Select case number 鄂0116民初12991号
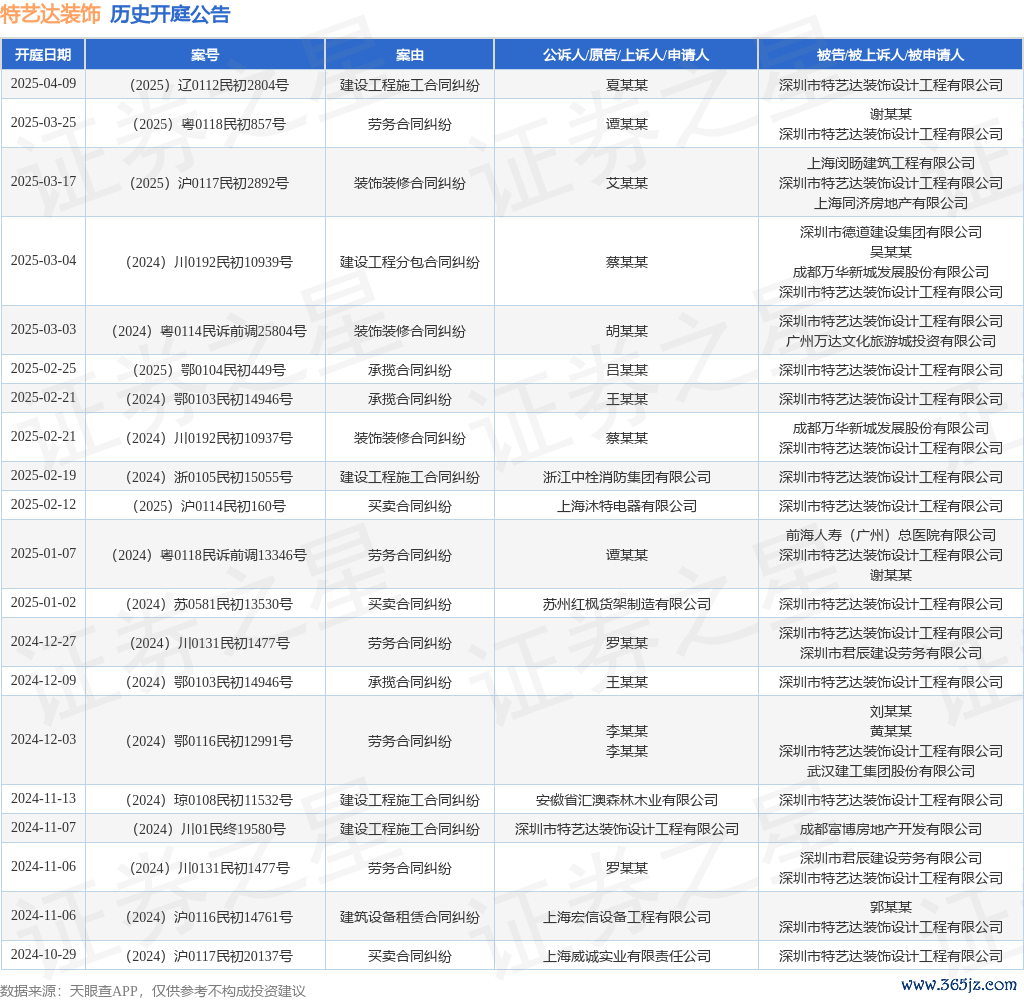Viewport: 1024px width, 1000px height. pyautogui.click(x=209, y=741)
